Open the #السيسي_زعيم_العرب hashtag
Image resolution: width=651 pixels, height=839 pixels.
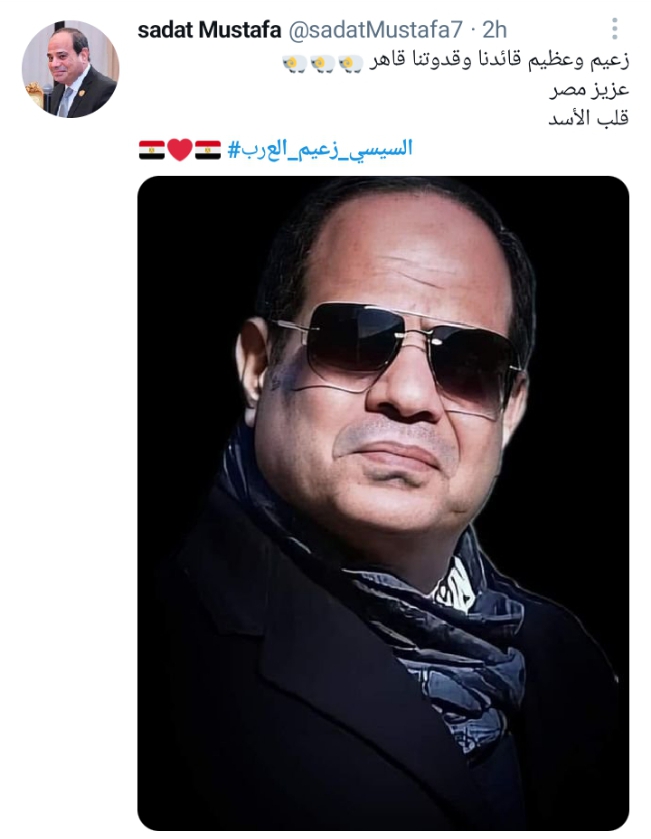(x=320, y=149)
